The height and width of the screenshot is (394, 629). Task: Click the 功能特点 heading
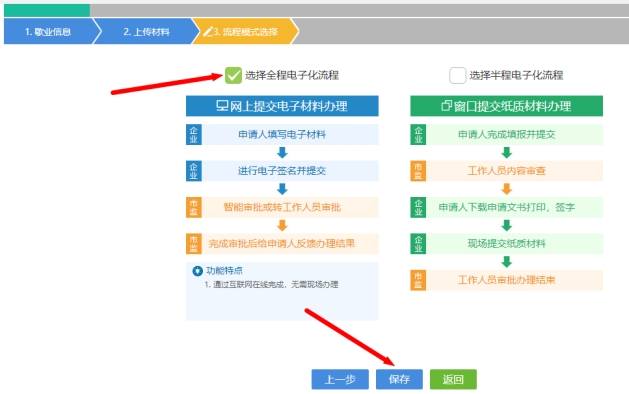click(224, 271)
